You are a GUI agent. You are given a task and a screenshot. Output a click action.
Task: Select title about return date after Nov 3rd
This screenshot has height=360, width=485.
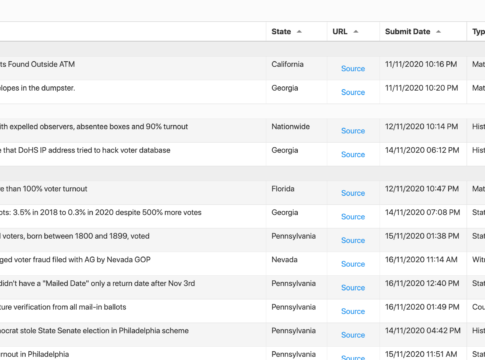coord(97,283)
